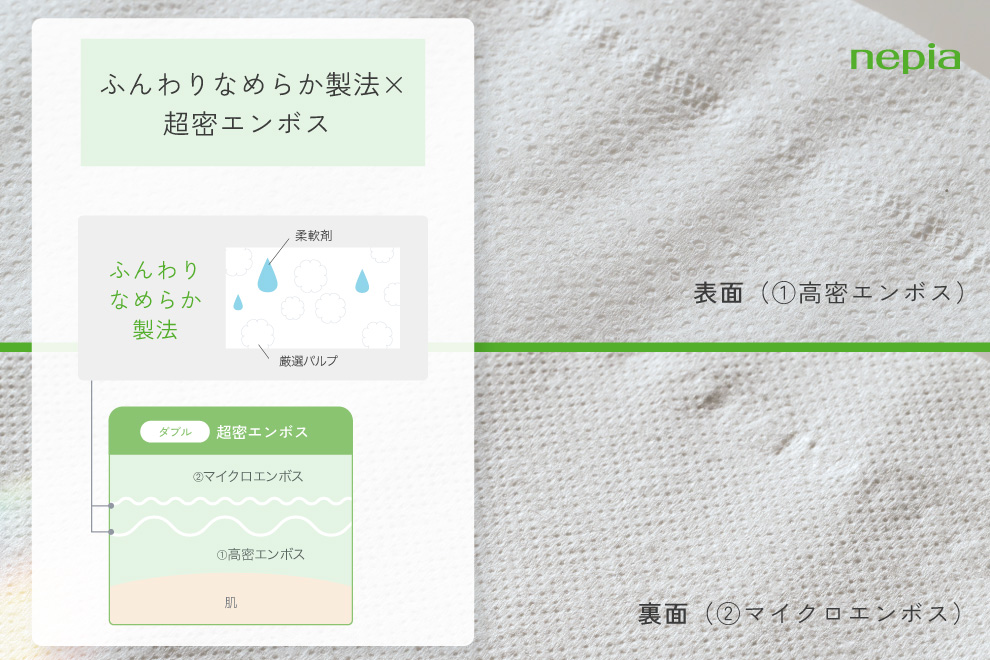Click the ②マイクロエンボス label inside the diagram
Viewport: 990px width, 660px height.
tap(247, 477)
